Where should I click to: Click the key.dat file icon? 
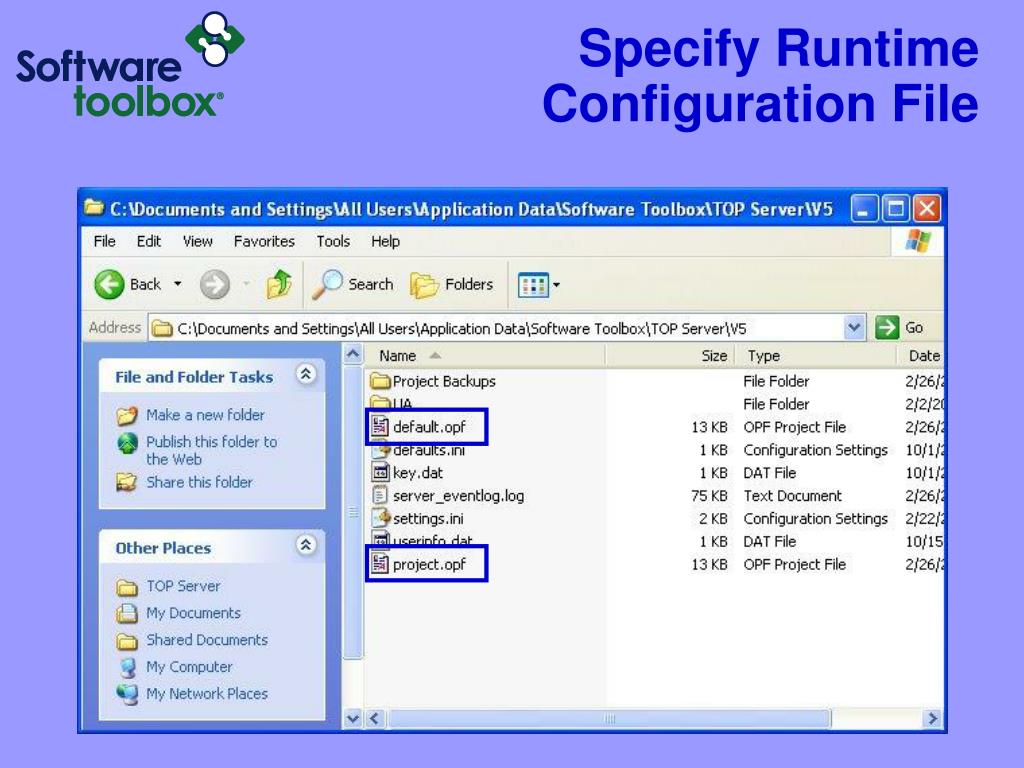(x=380, y=472)
